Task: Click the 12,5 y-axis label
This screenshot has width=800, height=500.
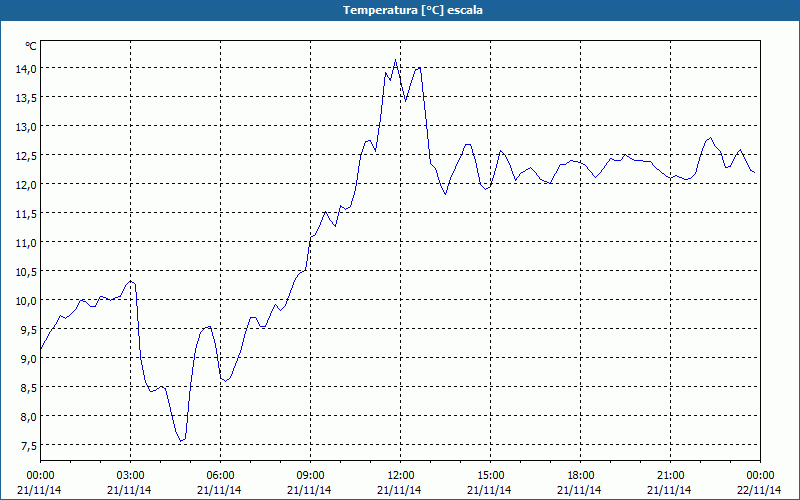Action: pos(26,156)
